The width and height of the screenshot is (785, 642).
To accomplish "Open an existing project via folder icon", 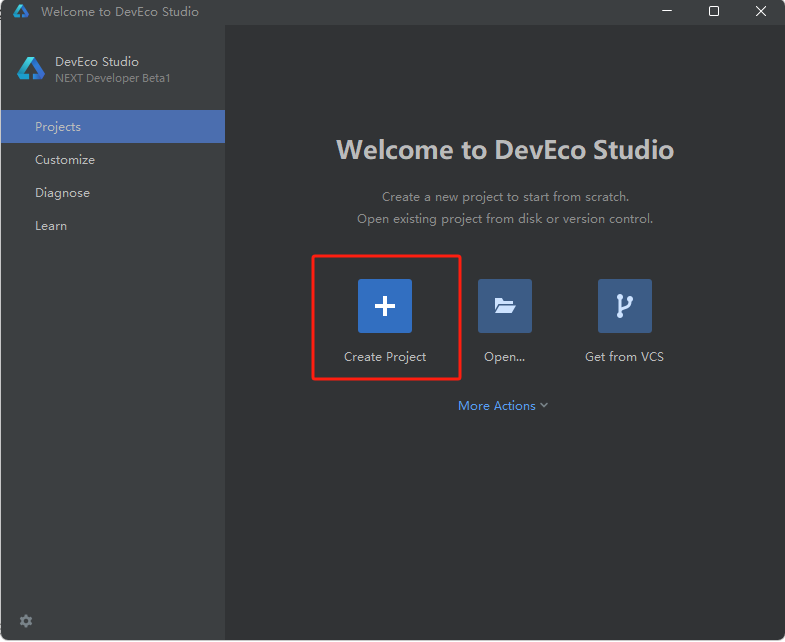I will pyautogui.click(x=505, y=306).
